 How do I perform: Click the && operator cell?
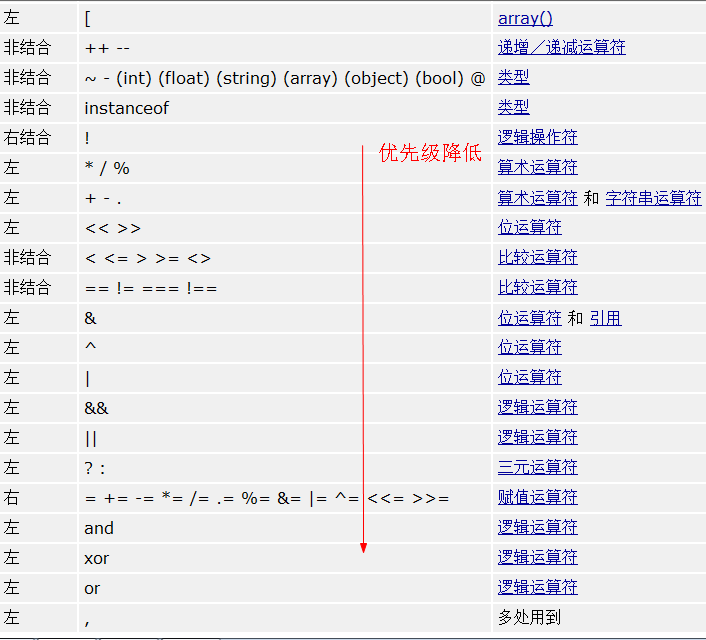[285, 408]
